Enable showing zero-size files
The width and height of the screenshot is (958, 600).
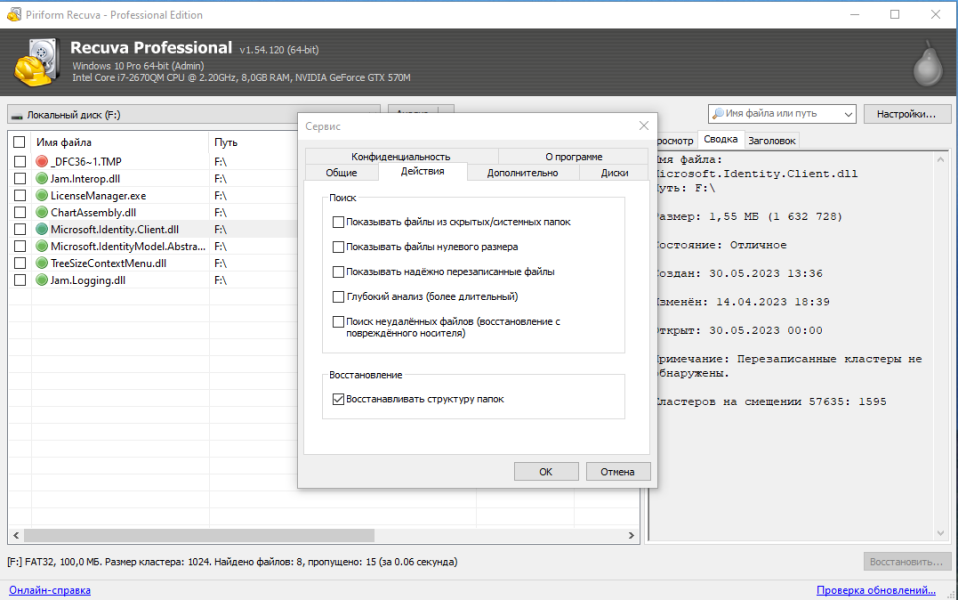coord(338,247)
